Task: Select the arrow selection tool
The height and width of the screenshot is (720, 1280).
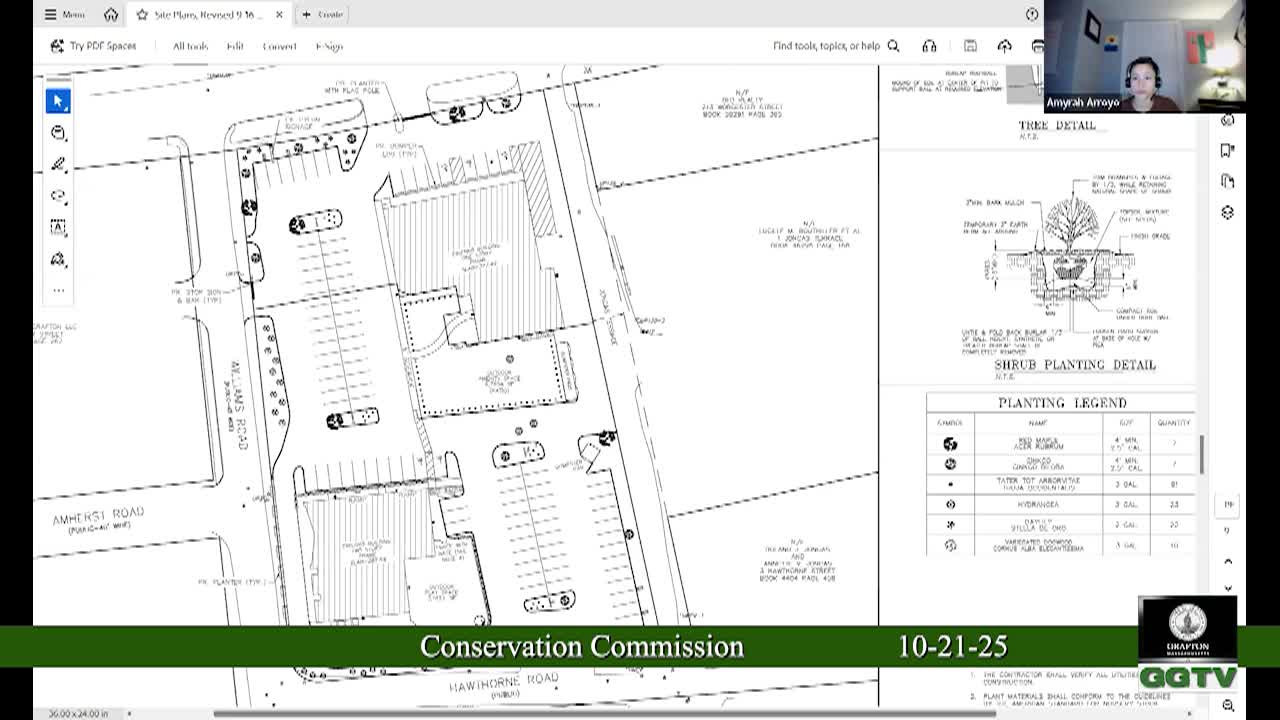Action: coord(58,101)
